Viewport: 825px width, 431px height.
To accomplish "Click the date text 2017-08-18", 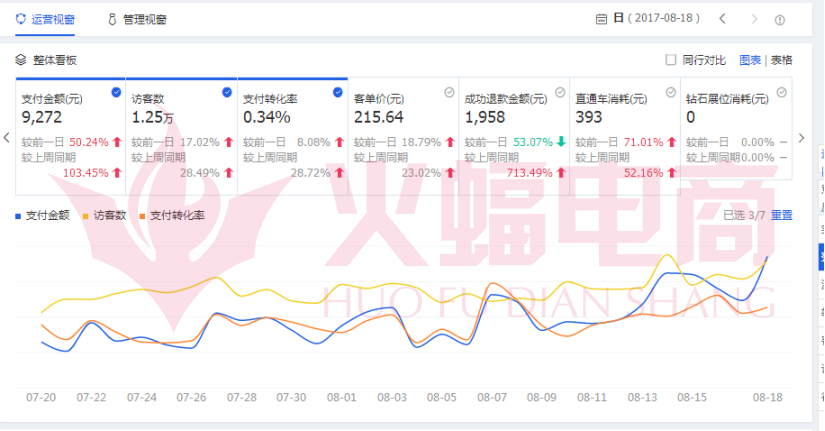I will (663, 18).
